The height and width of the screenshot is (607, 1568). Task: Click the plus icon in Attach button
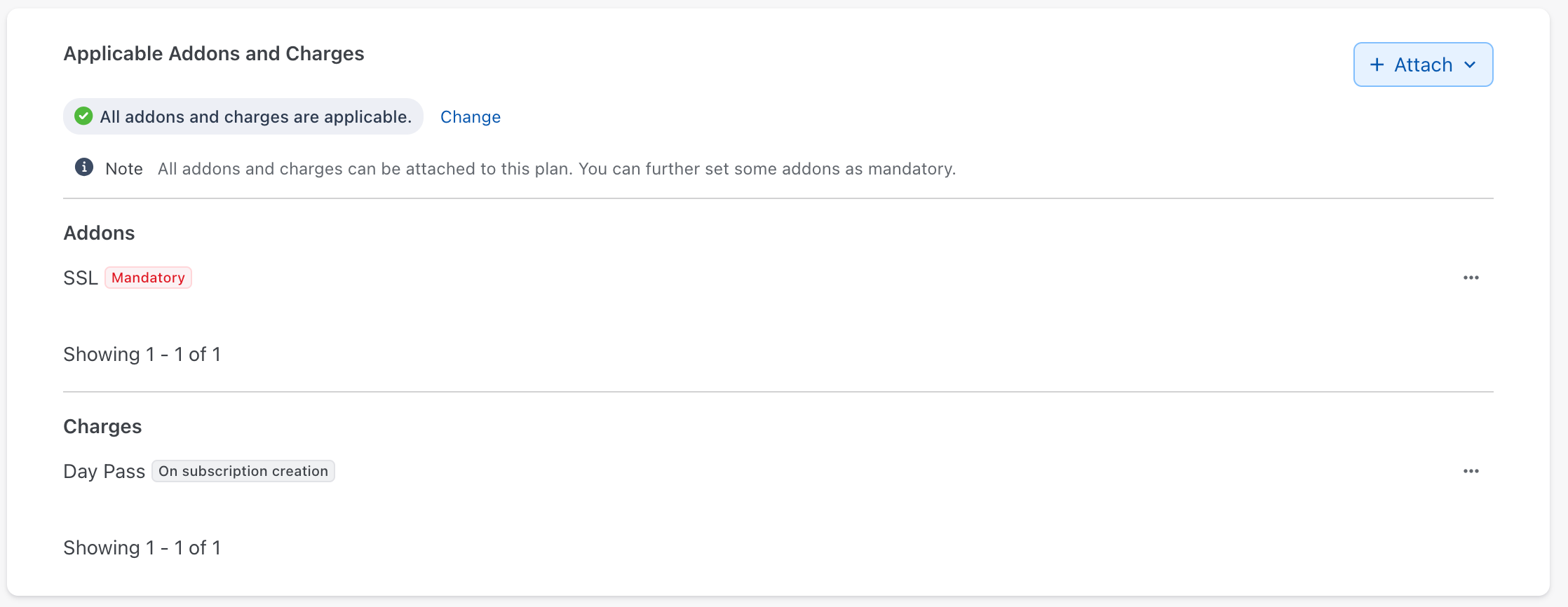click(1377, 64)
